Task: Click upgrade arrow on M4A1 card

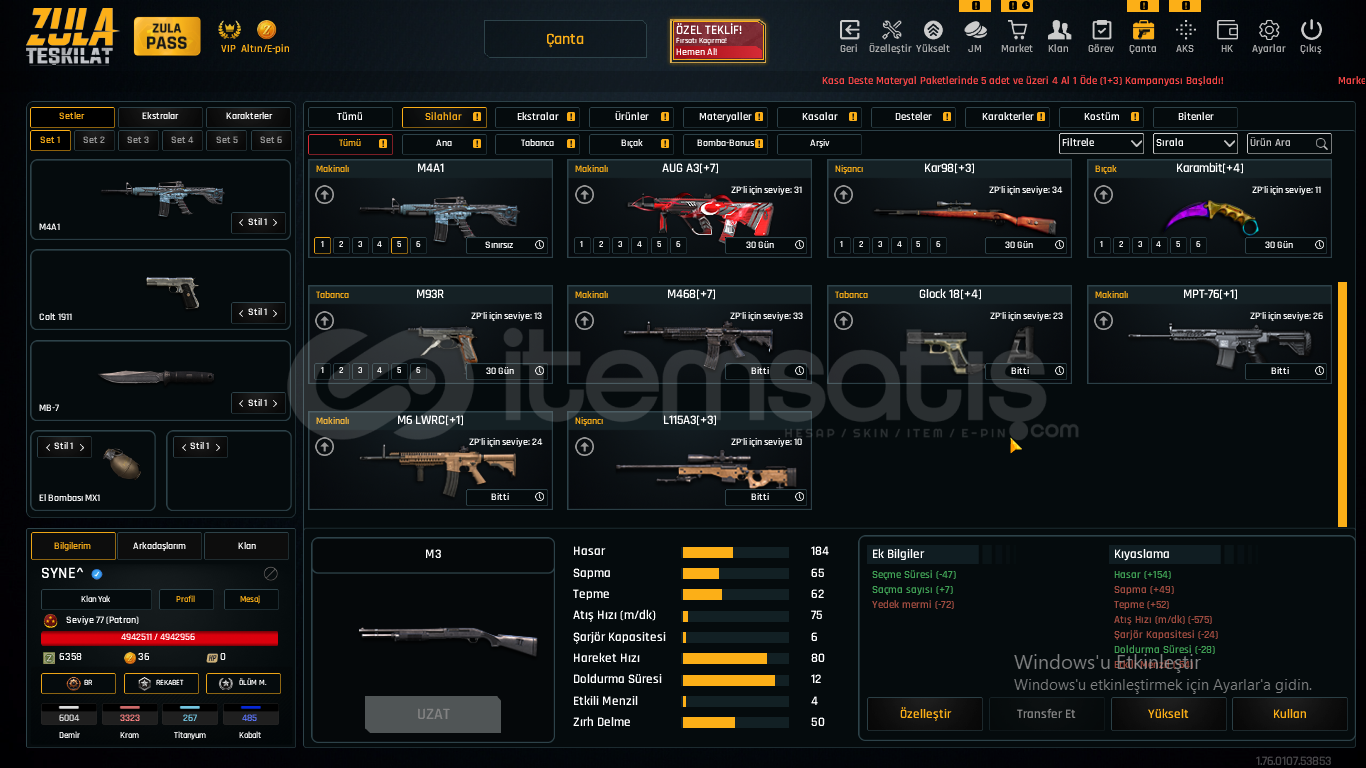Action: pos(324,195)
